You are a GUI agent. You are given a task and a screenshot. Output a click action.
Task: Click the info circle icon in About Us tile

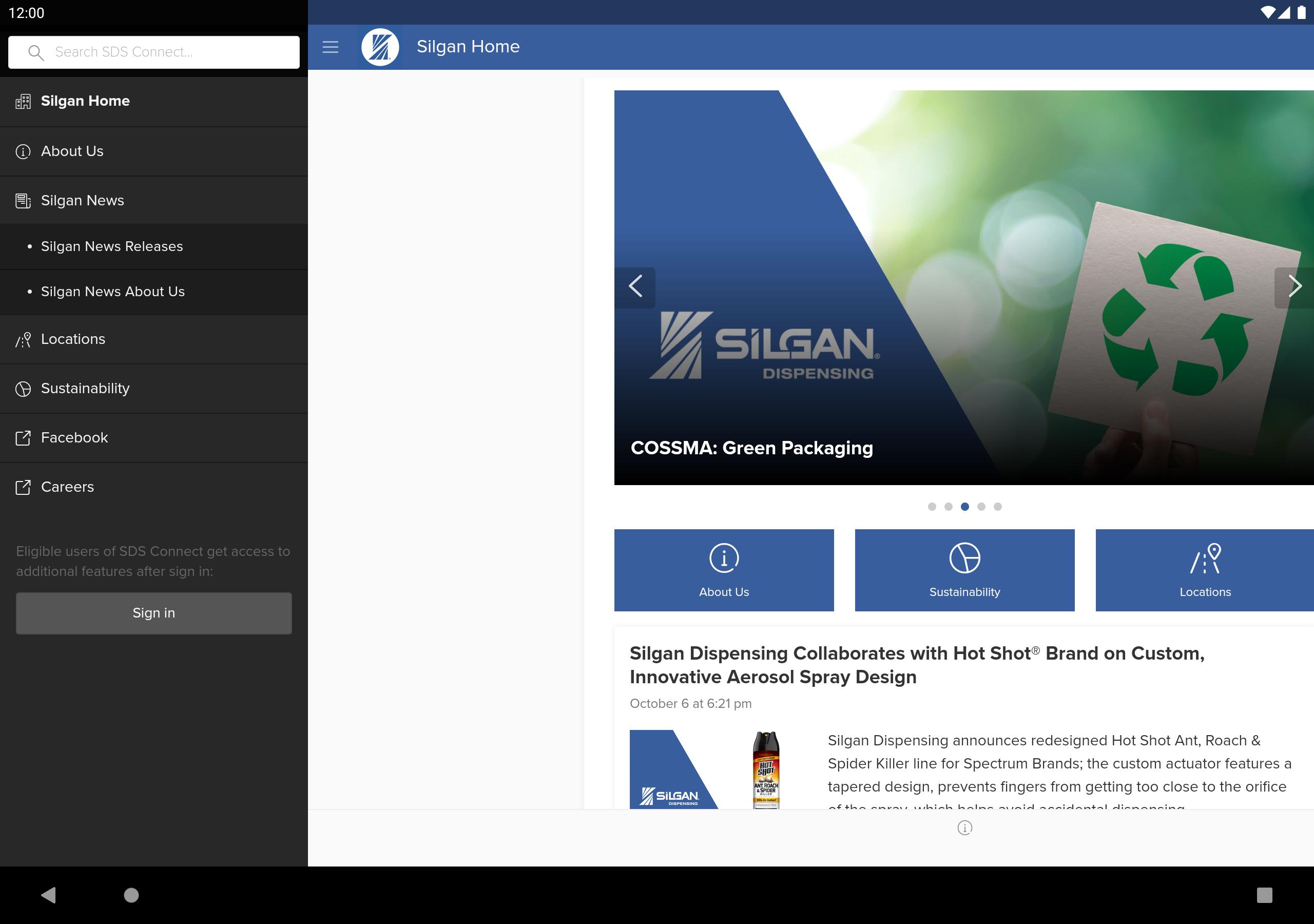pyautogui.click(x=724, y=558)
